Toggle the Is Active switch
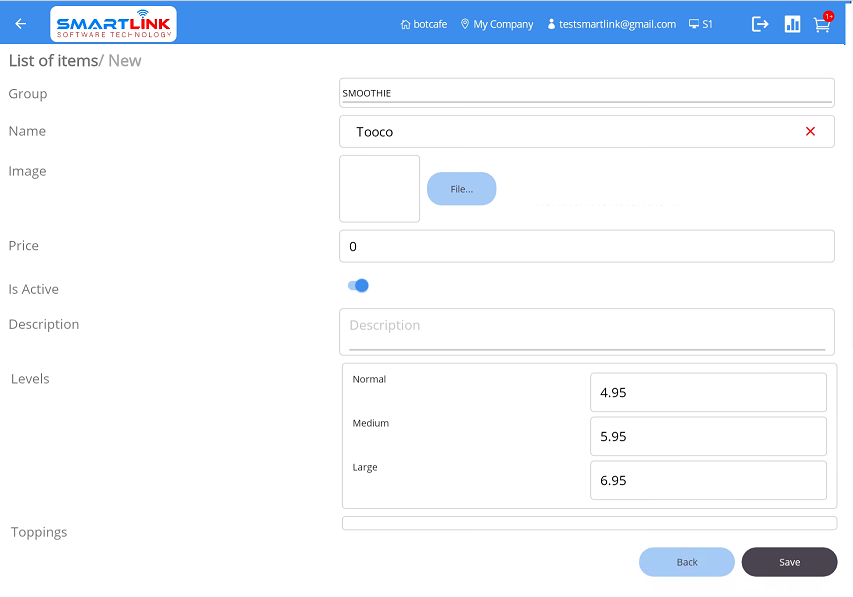 pos(358,286)
